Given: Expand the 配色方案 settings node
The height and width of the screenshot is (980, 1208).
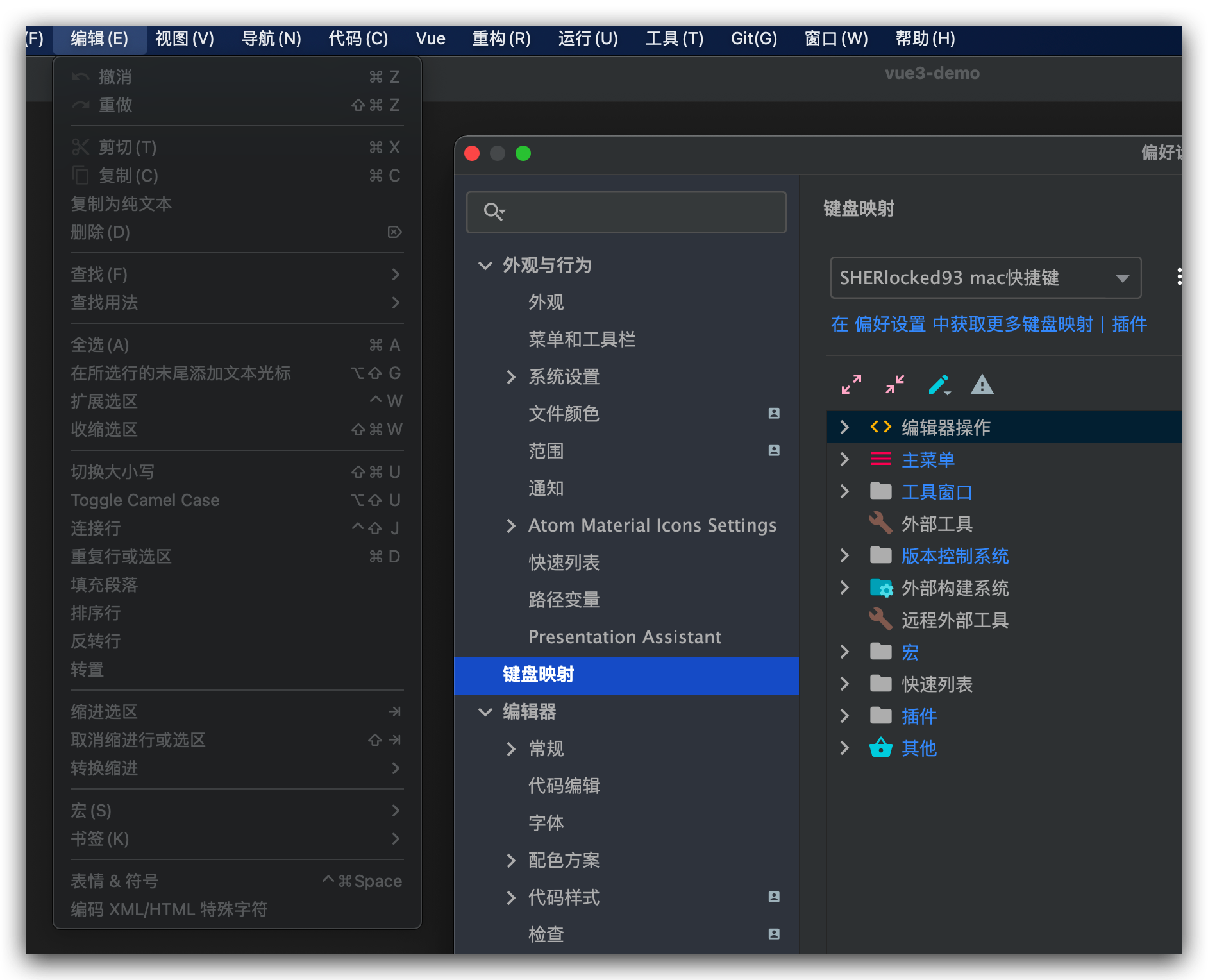Looking at the screenshot, I should tap(511, 860).
